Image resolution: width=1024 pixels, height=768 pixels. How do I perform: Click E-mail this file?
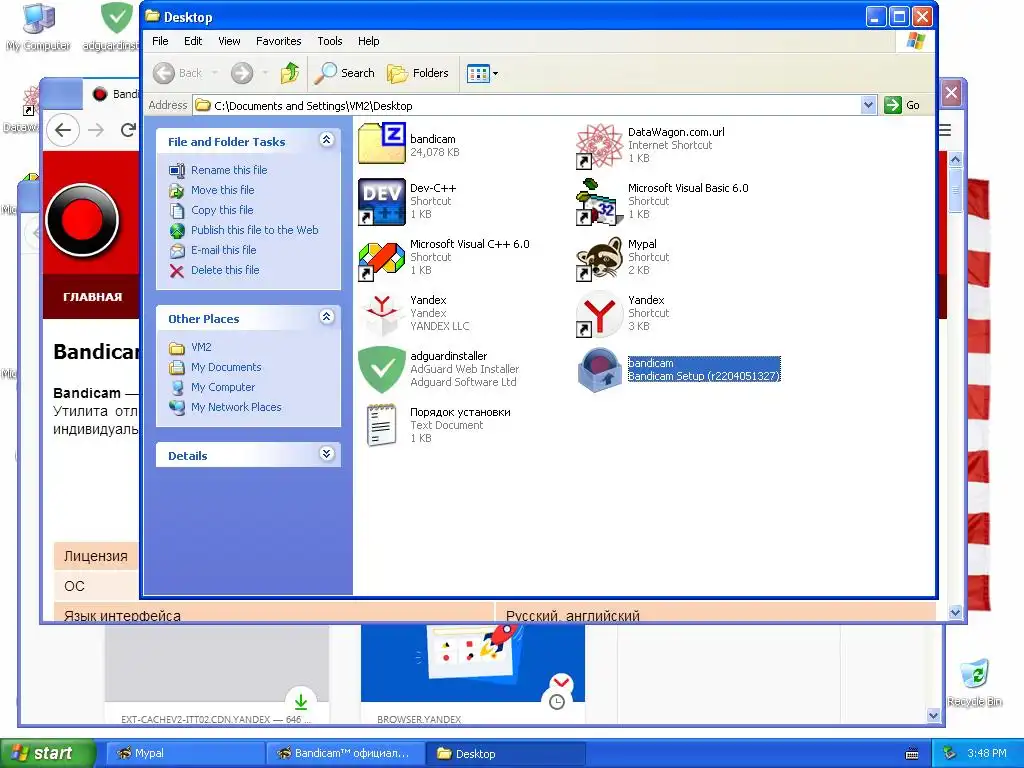tap(223, 250)
